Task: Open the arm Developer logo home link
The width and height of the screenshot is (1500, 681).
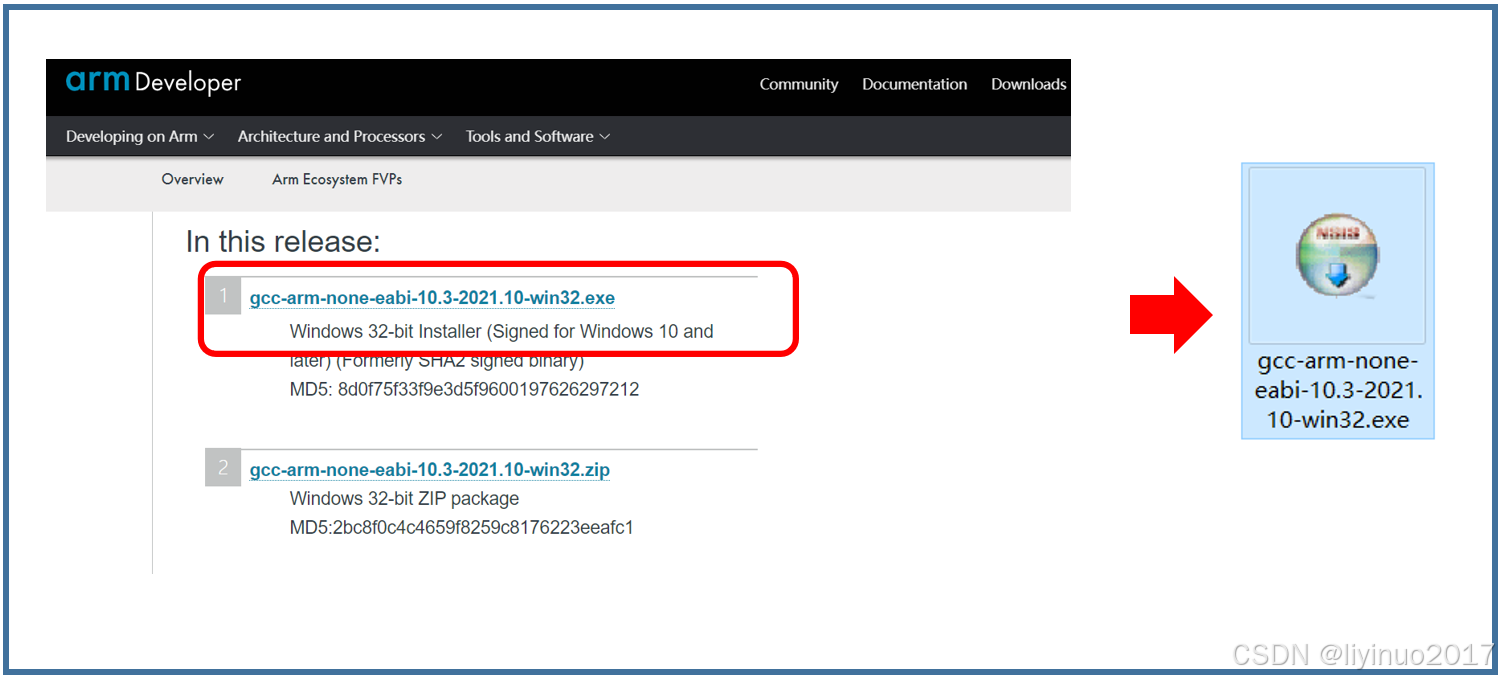Action: coord(153,82)
